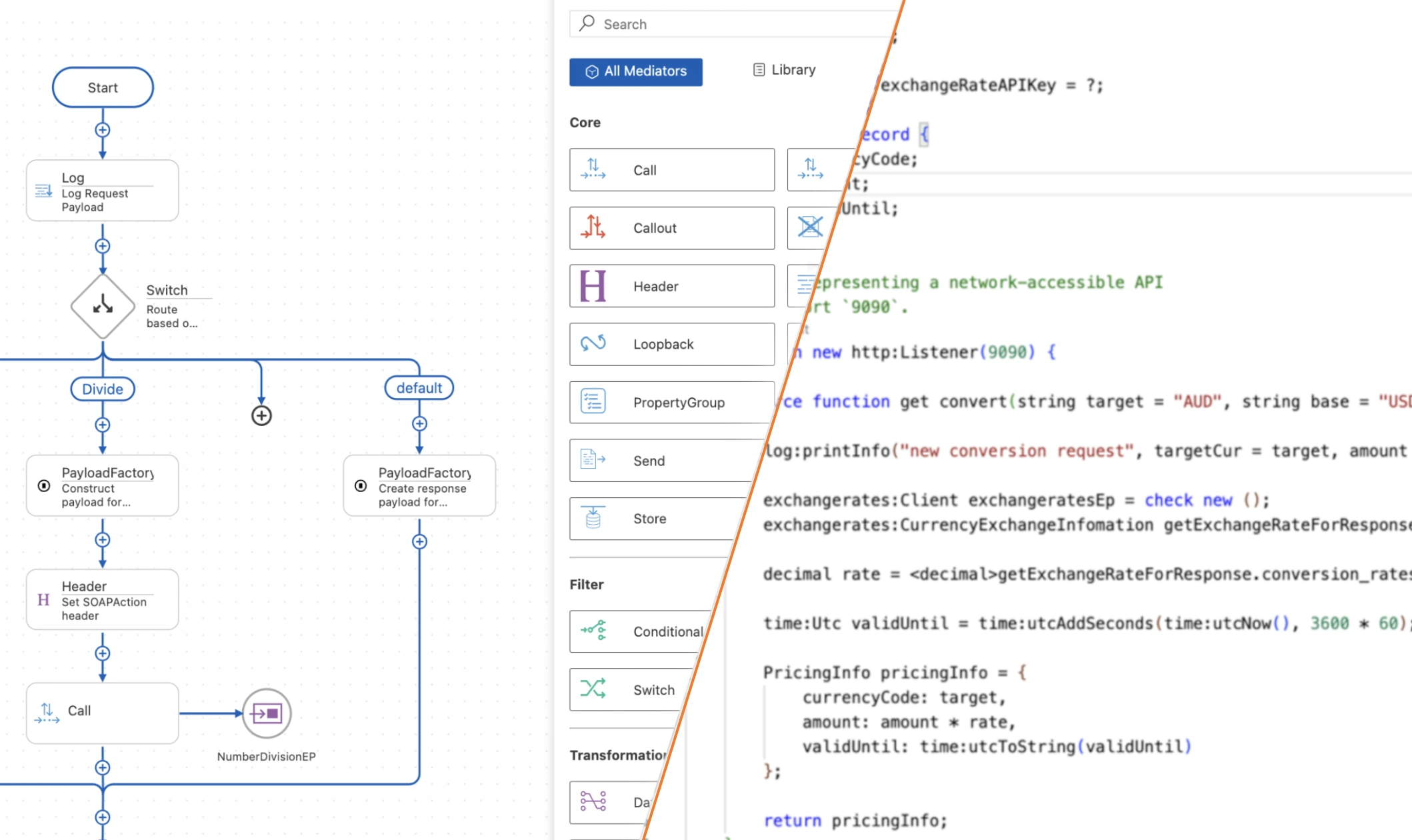Add Store mediator from palette
The height and width of the screenshot is (840, 1412).
[x=657, y=519]
